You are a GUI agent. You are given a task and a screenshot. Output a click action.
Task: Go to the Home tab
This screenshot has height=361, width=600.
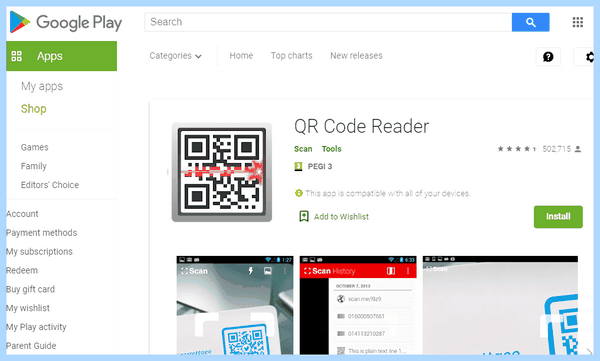(x=241, y=56)
